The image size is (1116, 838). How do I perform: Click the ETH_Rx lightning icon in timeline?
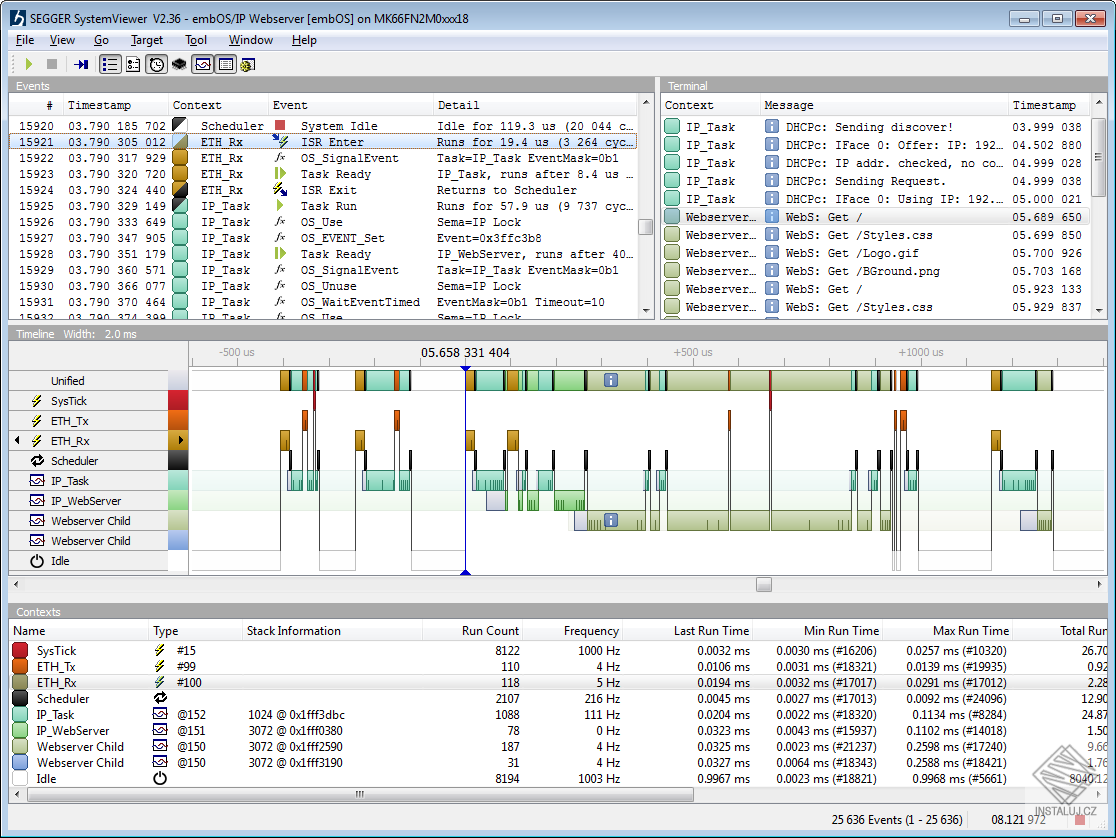(x=36, y=441)
